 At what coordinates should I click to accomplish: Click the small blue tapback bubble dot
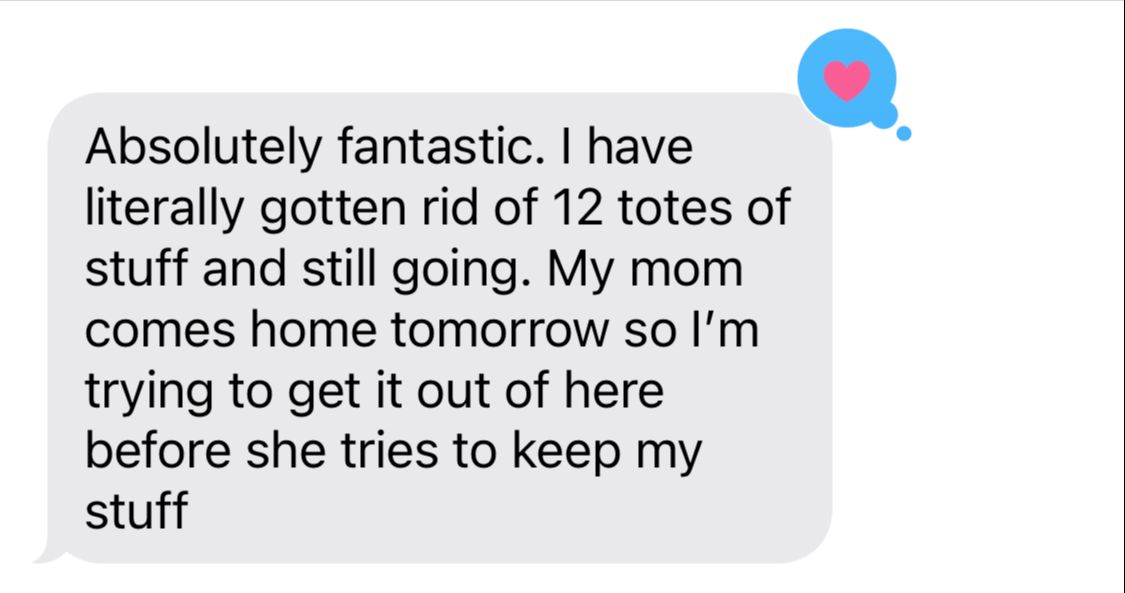(903, 133)
